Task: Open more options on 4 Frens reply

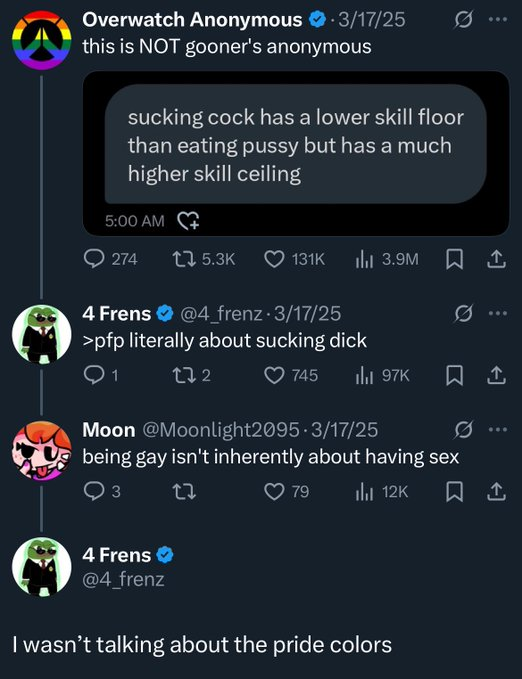Action: pyautogui.click(x=498, y=313)
